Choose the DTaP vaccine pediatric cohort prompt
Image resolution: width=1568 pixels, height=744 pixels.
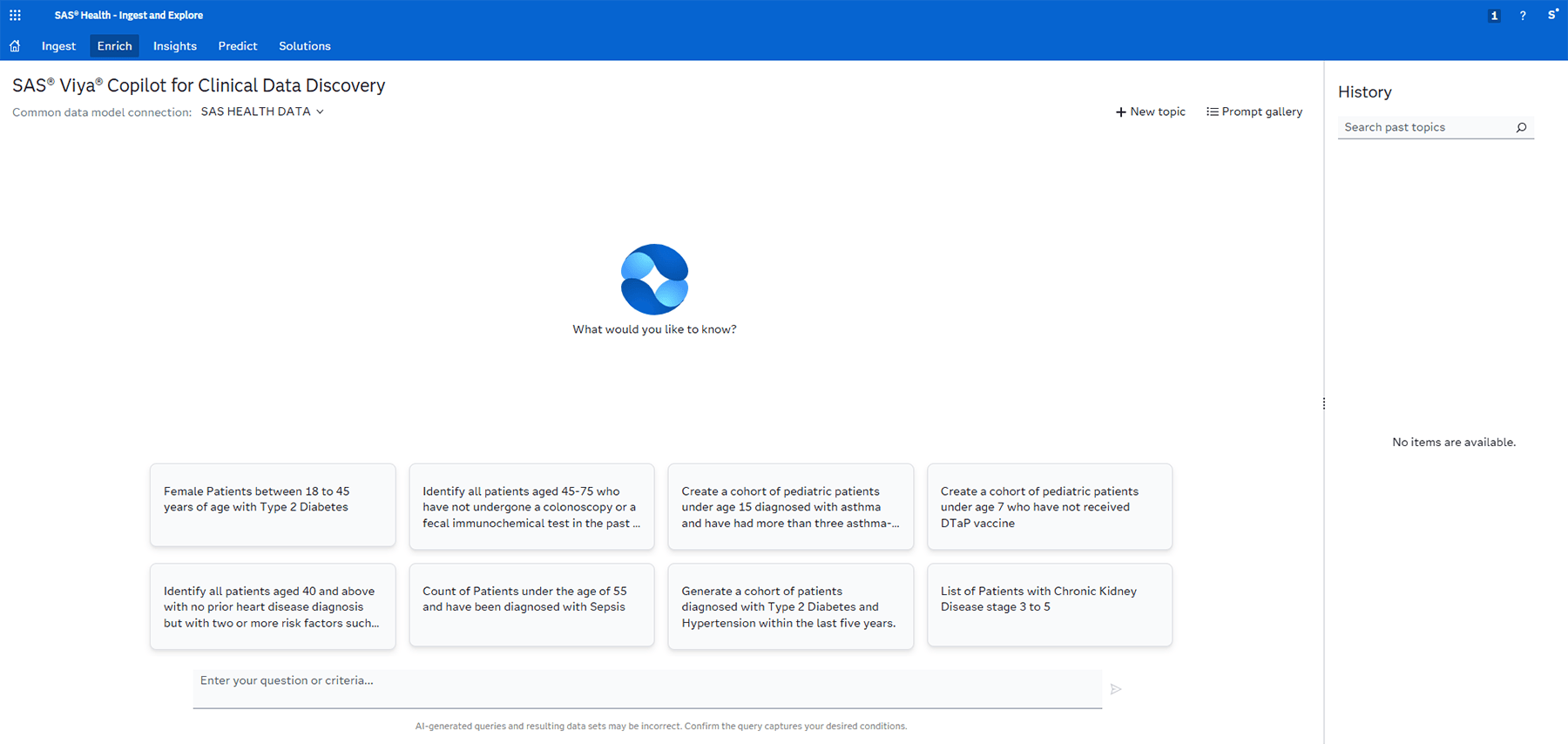pyautogui.click(x=1050, y=507)
